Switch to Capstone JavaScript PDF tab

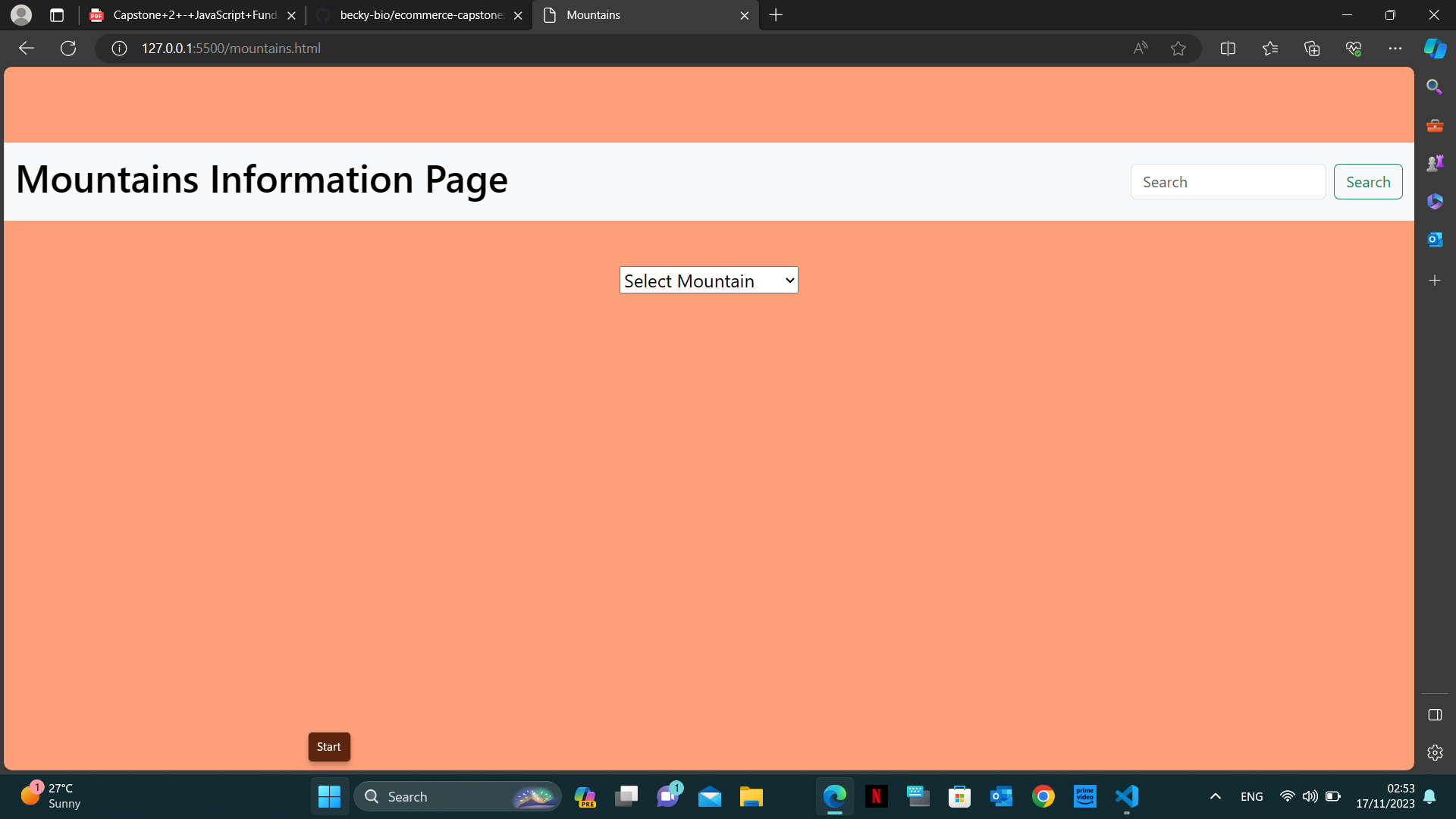[x=193, y=15]
